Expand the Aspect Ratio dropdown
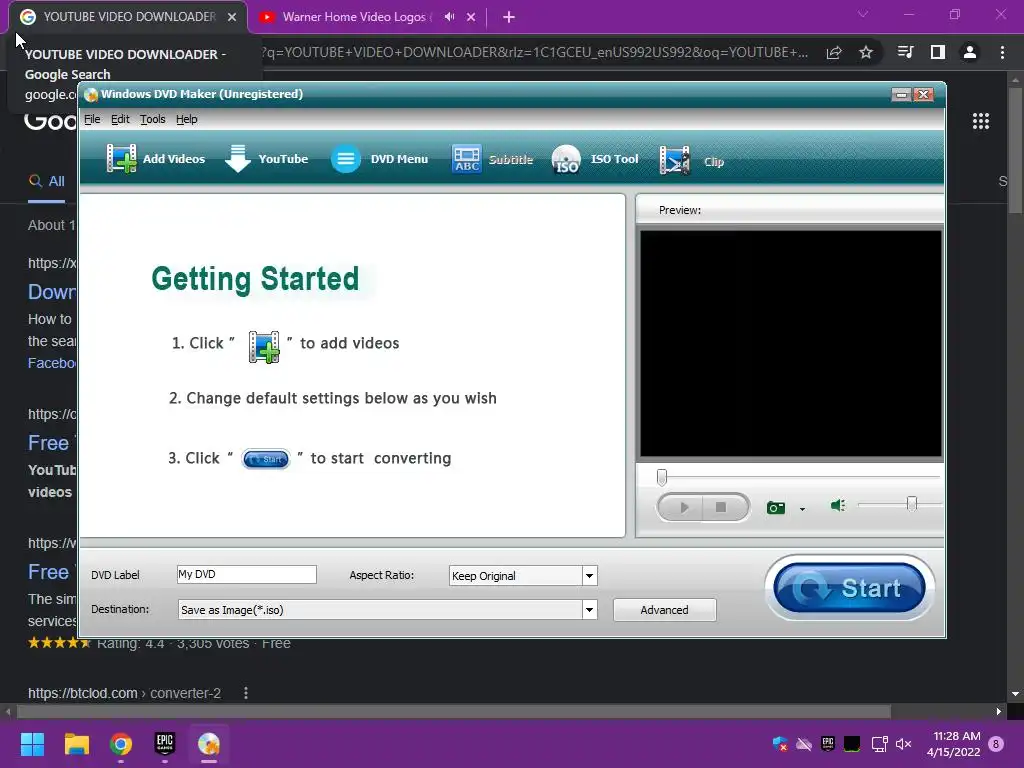 coord(589,575)
